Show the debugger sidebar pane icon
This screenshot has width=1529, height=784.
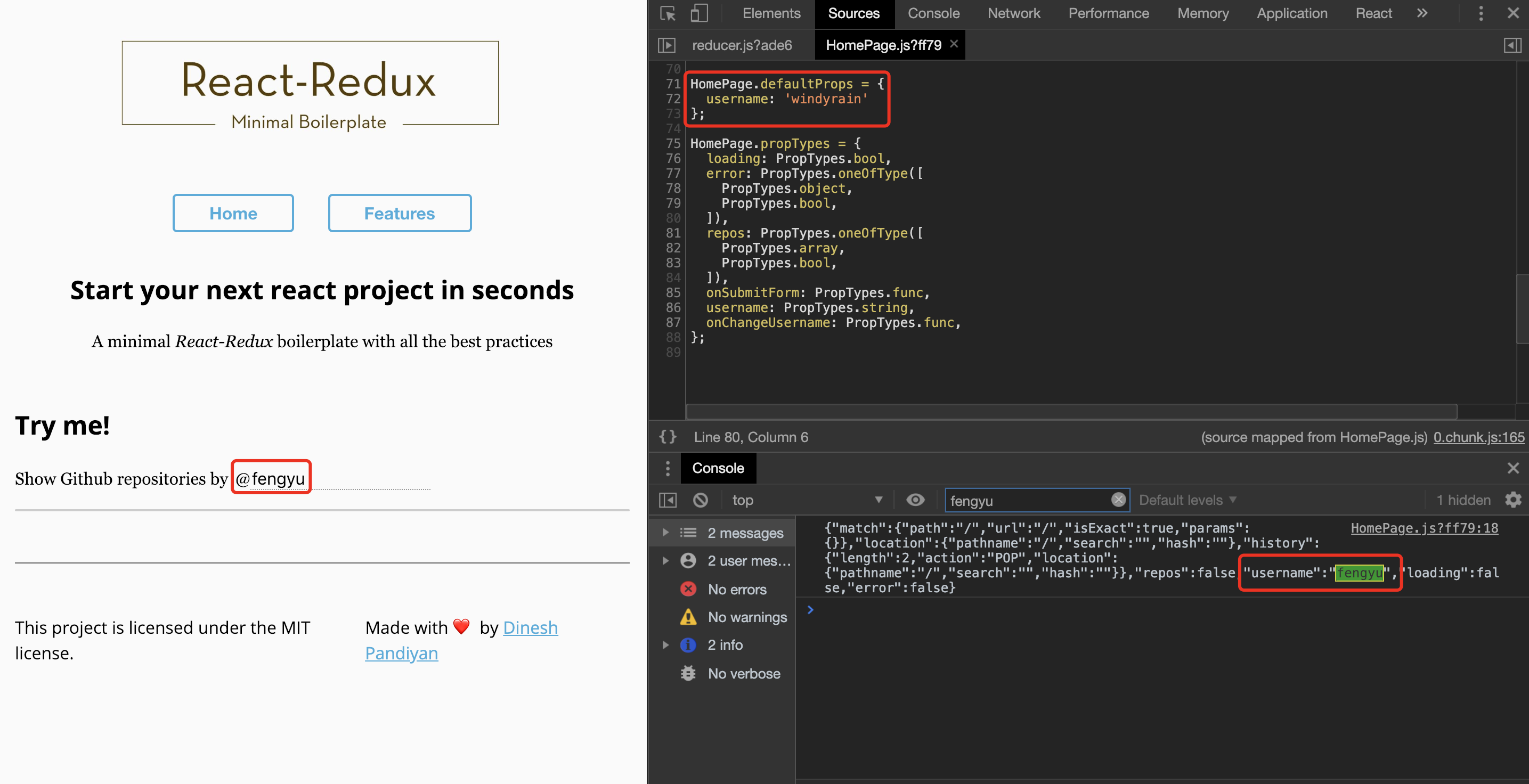[1512, 45]
